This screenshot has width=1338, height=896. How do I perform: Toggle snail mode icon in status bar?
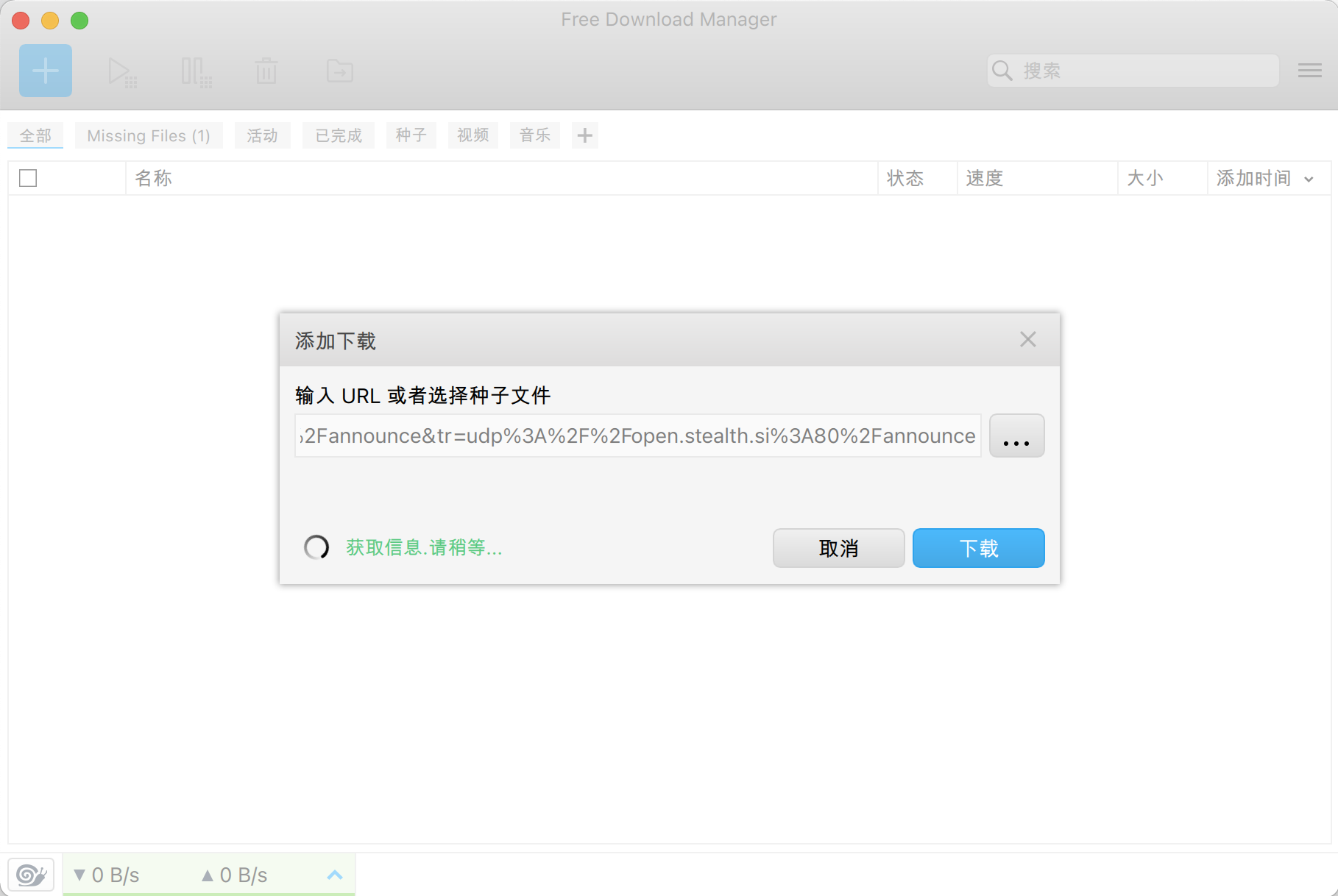[31, 875]
